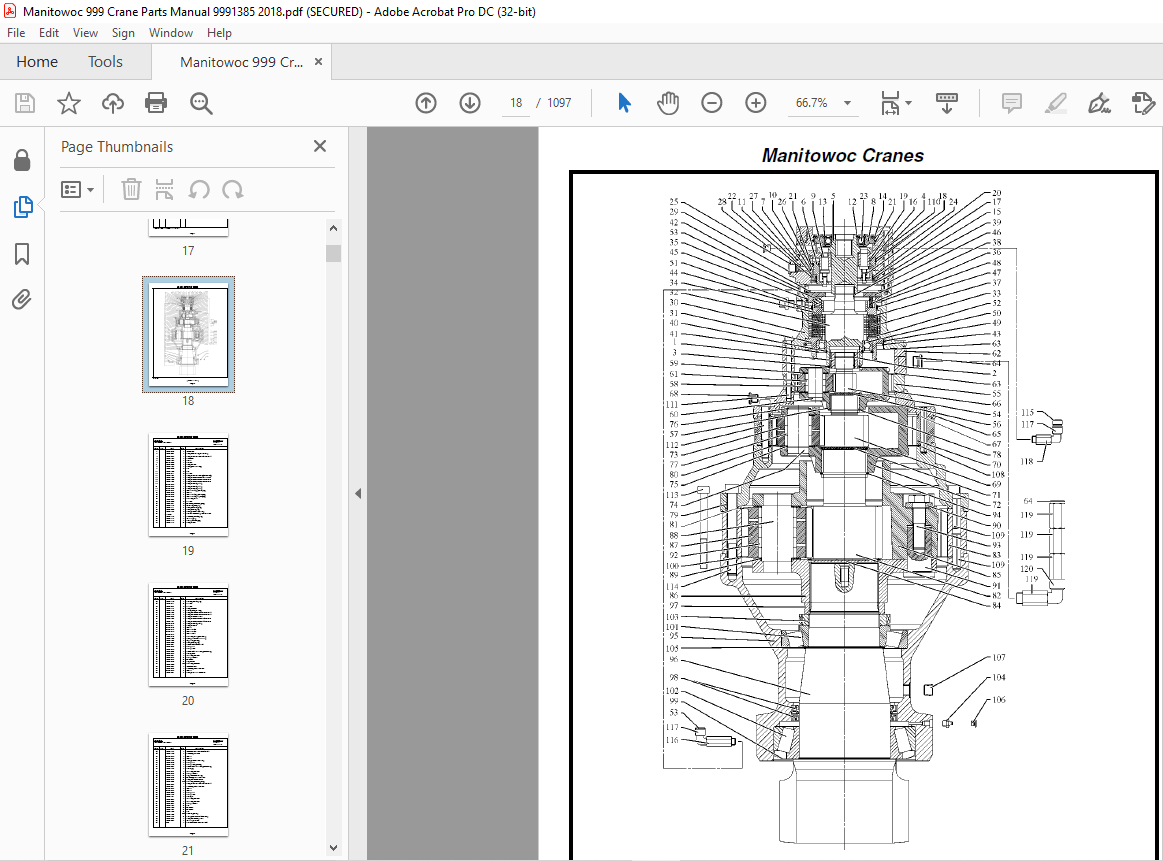Click the scrolling mode icon
The height and width of the screenshot is (861, 1163).
(x=946, y=103)
